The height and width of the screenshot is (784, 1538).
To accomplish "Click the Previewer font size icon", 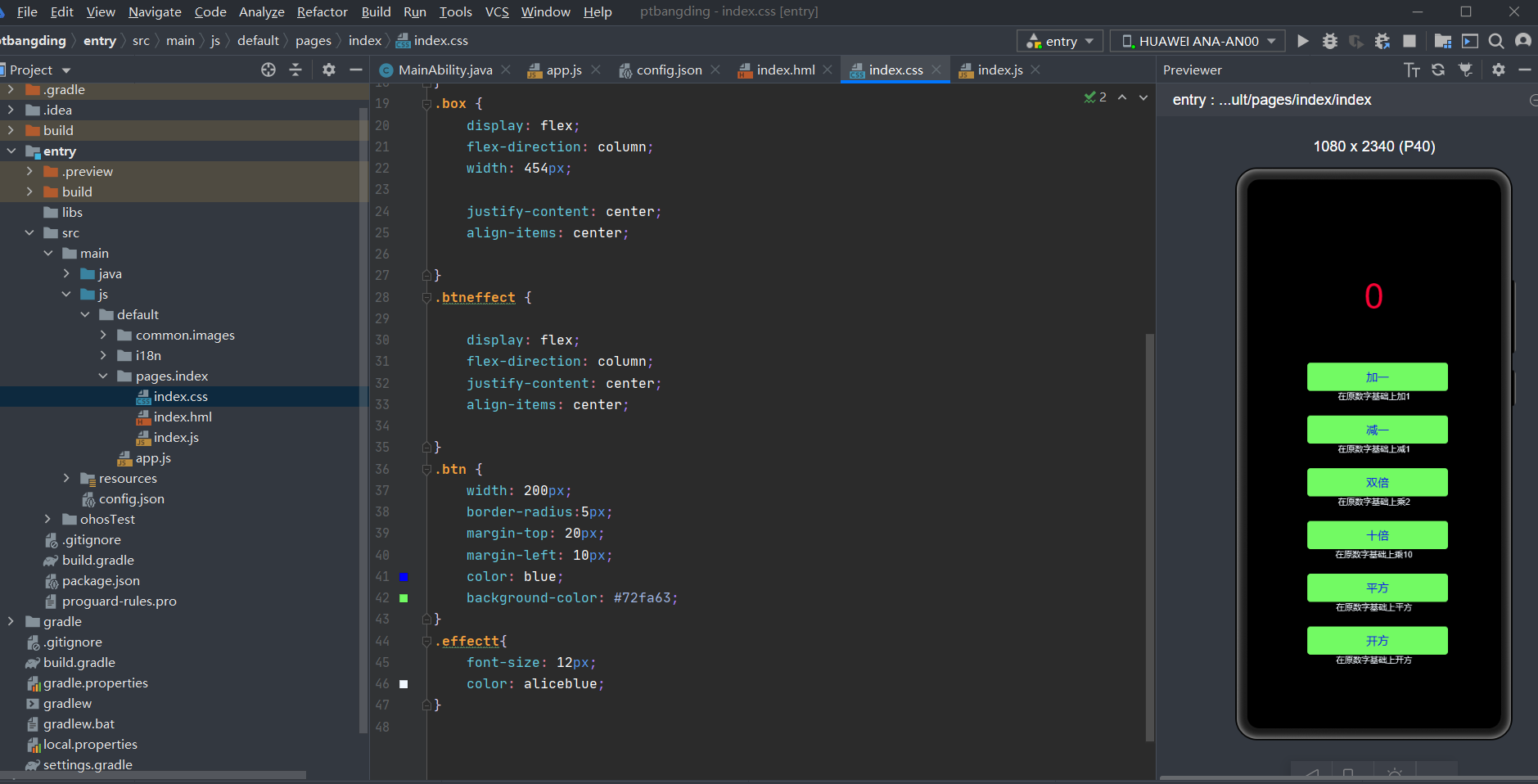I will pyautogui.click(x=1412, y=70).
